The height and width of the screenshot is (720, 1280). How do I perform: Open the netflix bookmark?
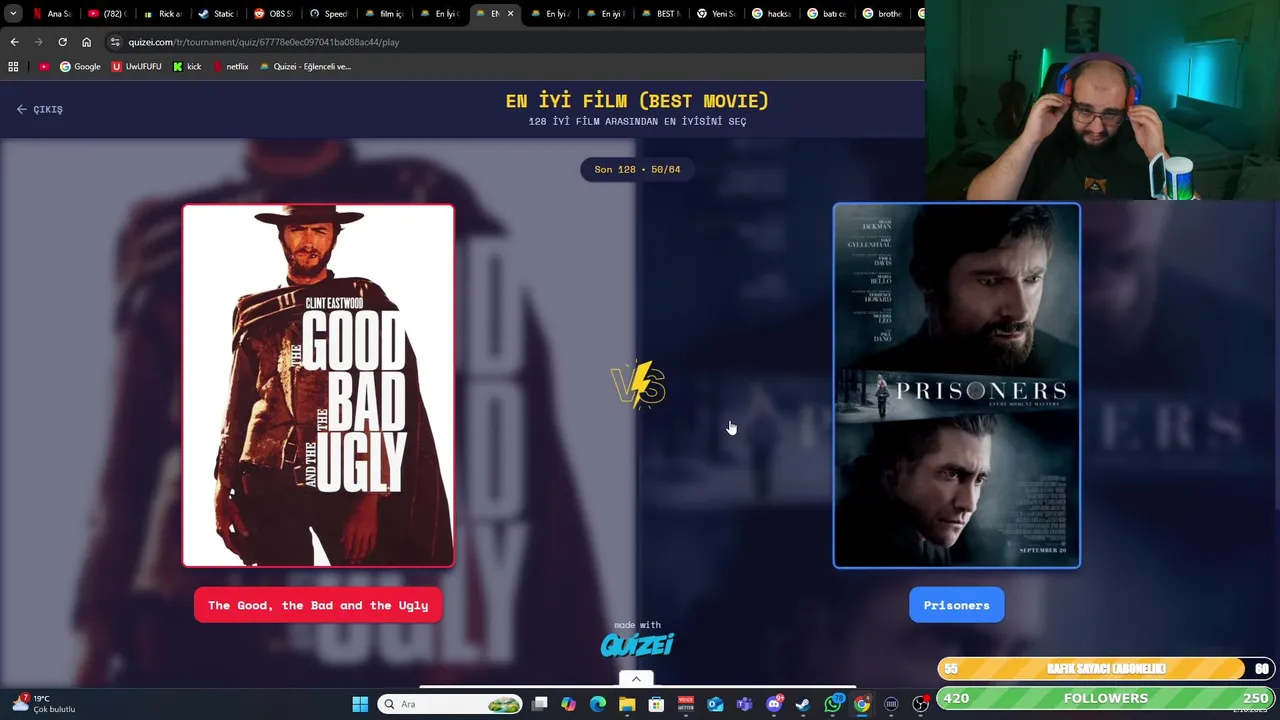[x=230, y=67]
